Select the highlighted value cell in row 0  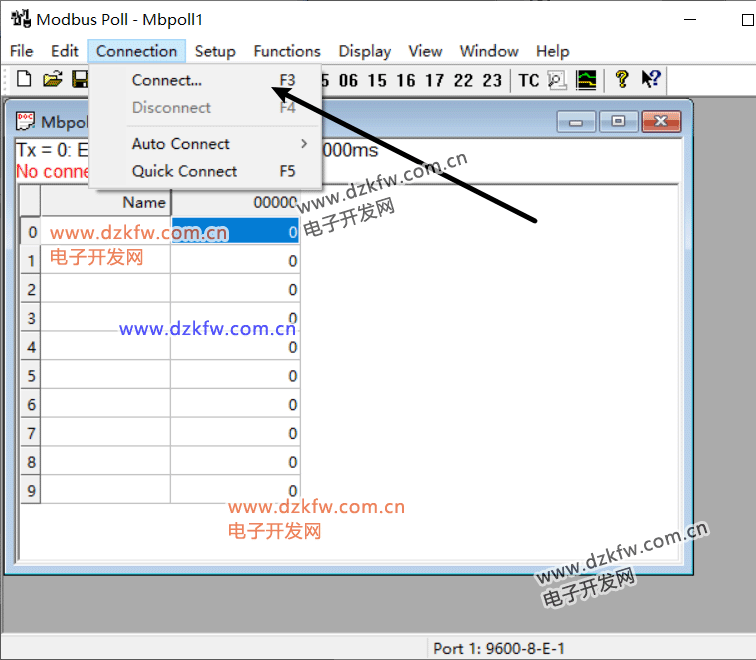tap(235, 232)
